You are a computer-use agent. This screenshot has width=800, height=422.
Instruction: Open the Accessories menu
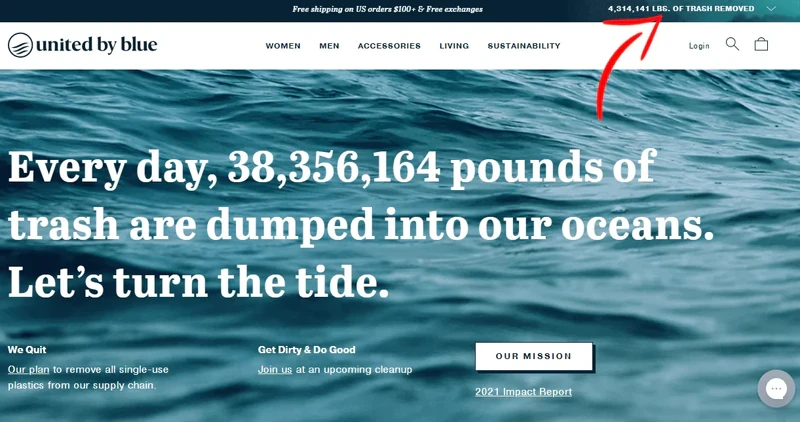389,46
